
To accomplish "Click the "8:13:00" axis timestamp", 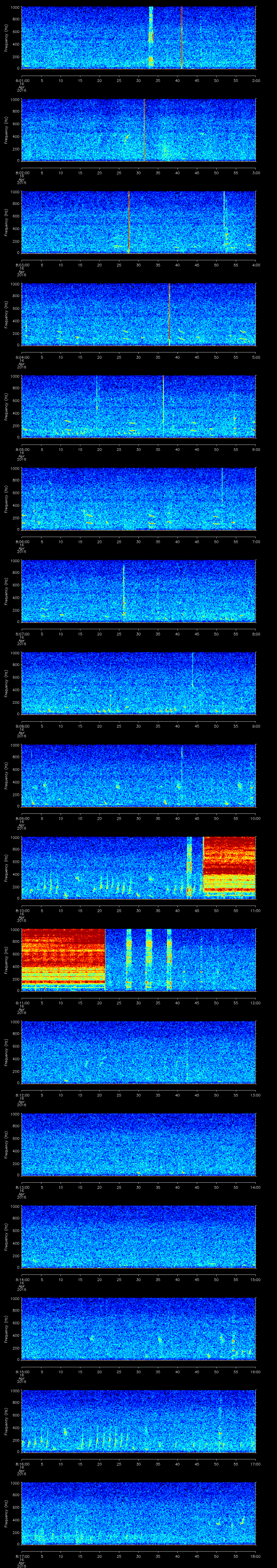I will (x=22, y=1187).
